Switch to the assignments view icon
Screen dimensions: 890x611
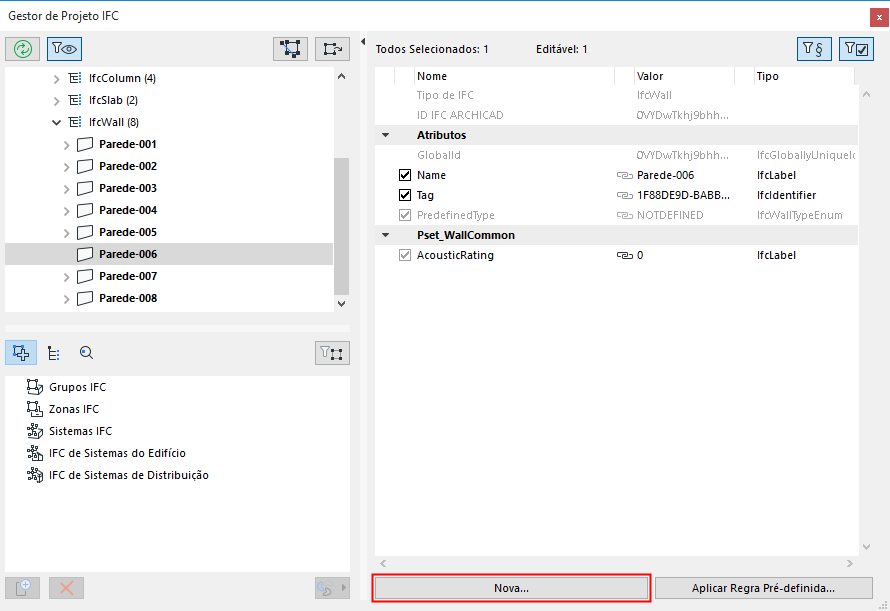tap(21, 352)
